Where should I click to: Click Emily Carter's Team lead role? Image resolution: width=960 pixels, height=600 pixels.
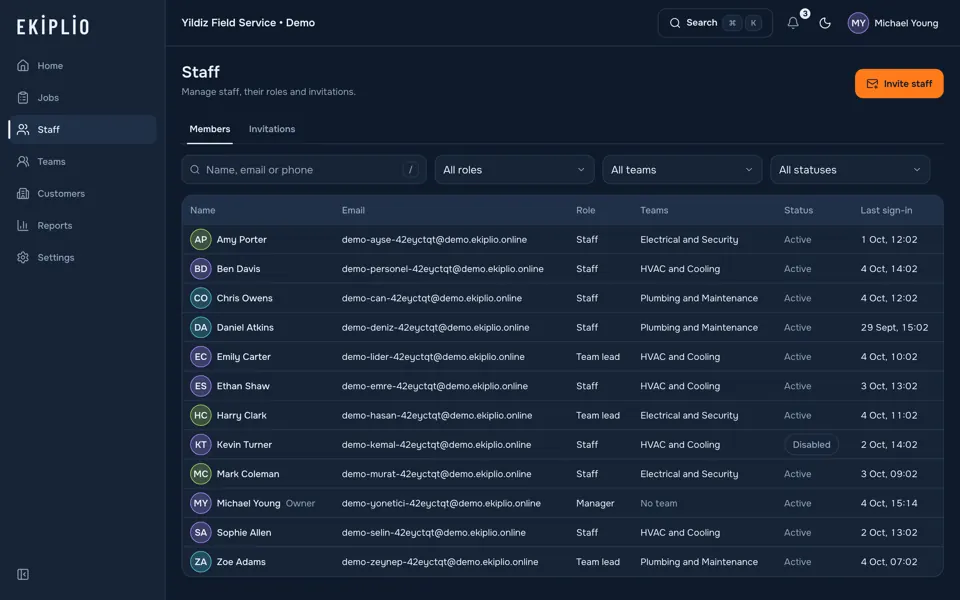point(598,356)
